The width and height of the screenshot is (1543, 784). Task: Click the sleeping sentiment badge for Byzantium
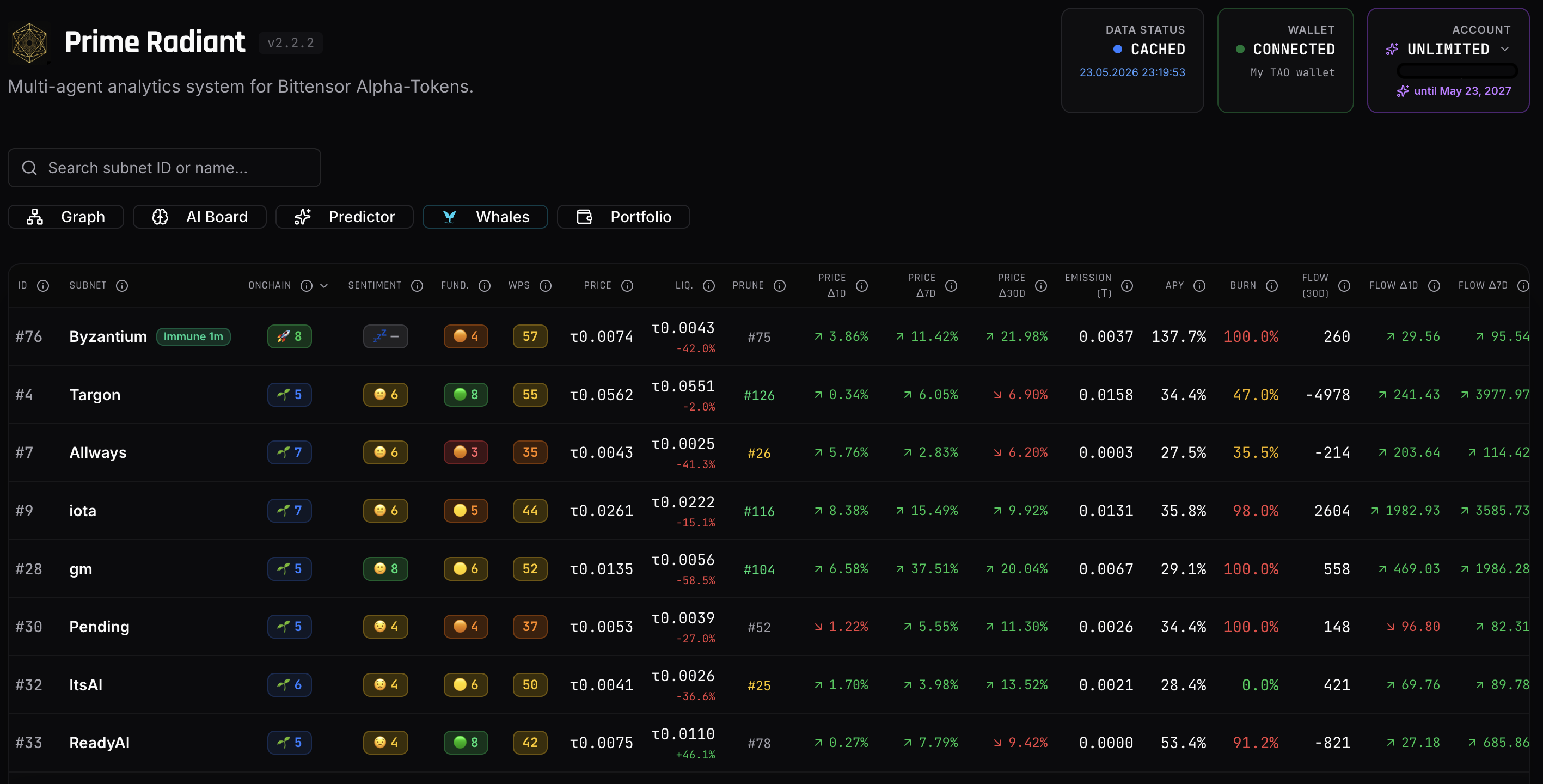pyautogui.click(x=385, y=336)
